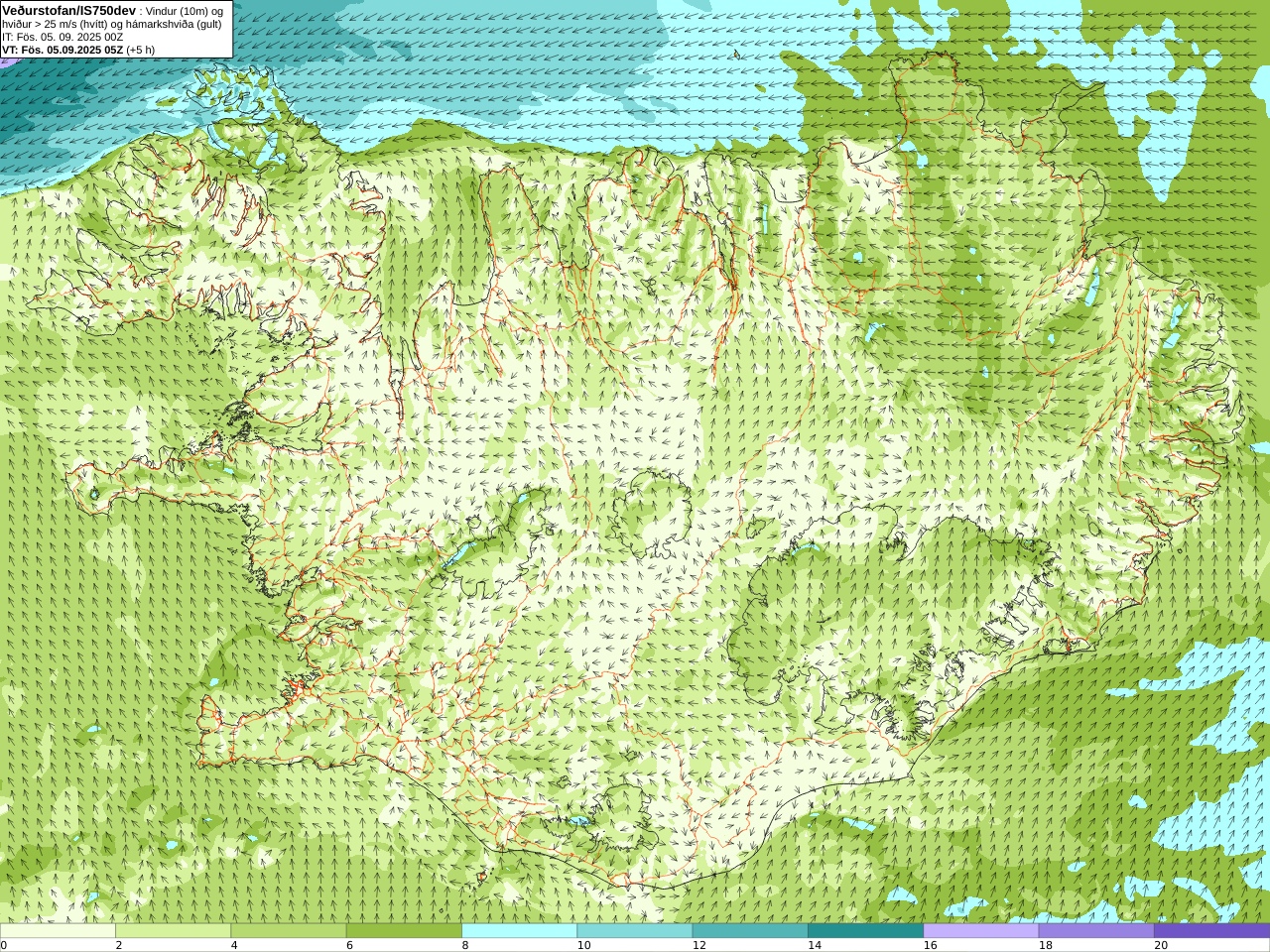Click the 6–8 m/s green legend swatch
This screenshot has height=952, width=1270.
pos(404,930)
